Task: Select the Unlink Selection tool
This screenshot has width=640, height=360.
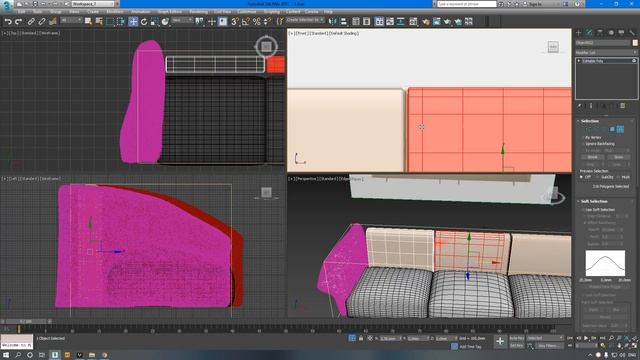Action: click(x=42, y=22)
